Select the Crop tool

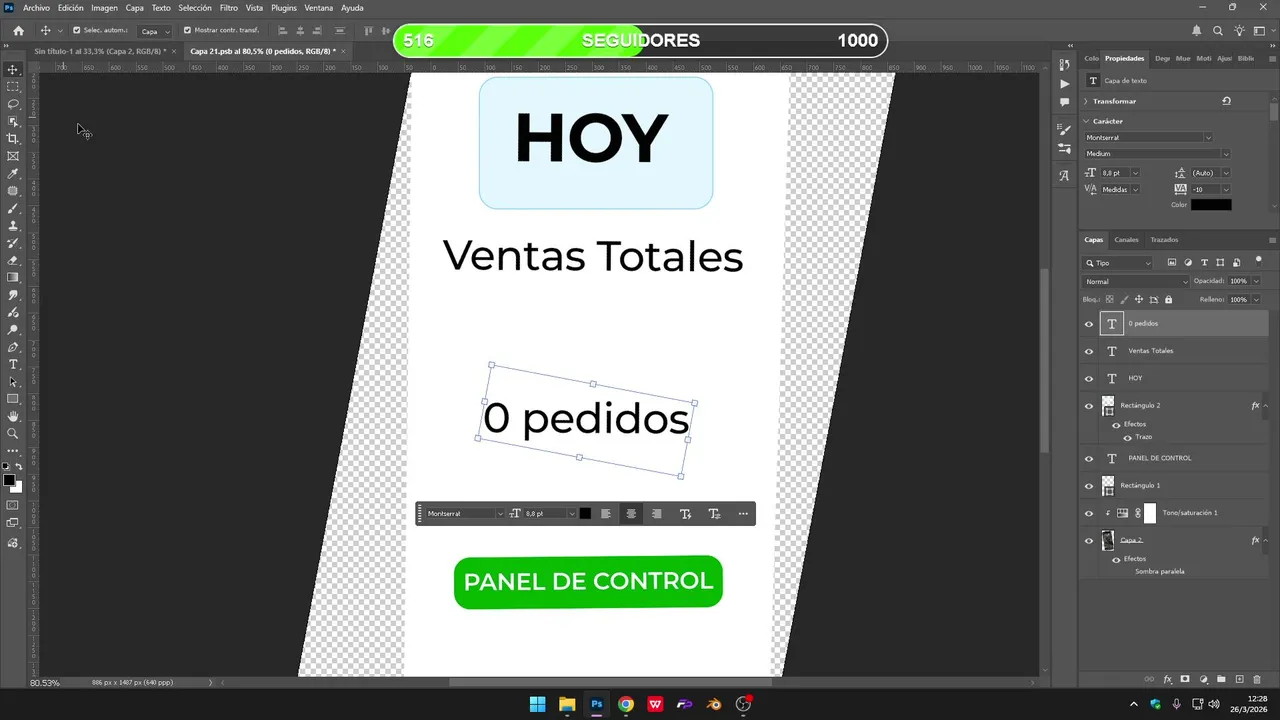tap(13, 139)
